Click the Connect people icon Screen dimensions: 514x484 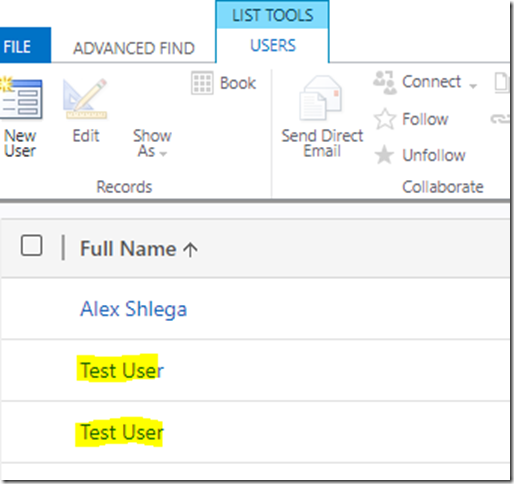click(x=385, y=82)
